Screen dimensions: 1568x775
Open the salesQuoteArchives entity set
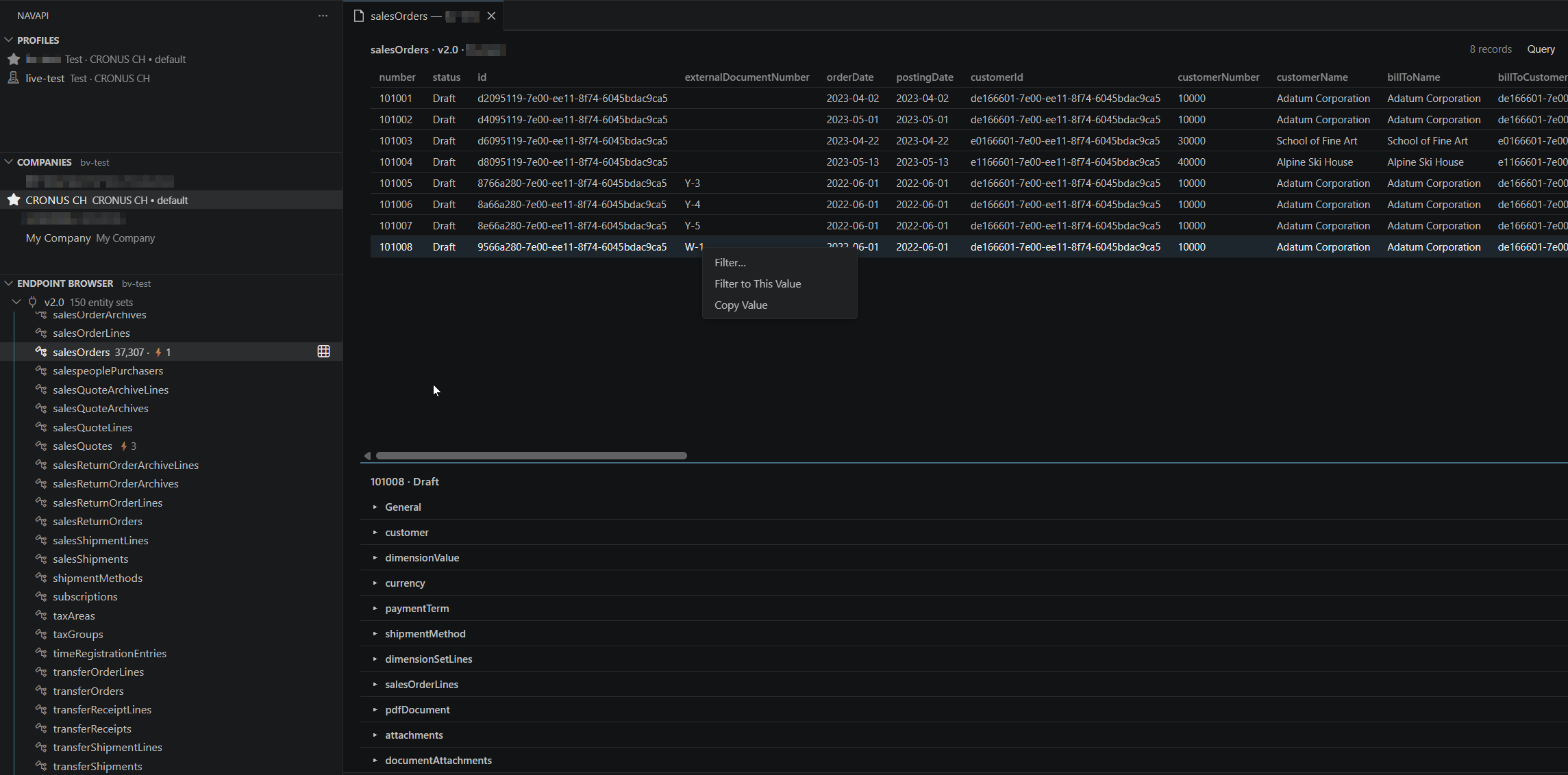point(101,408)
